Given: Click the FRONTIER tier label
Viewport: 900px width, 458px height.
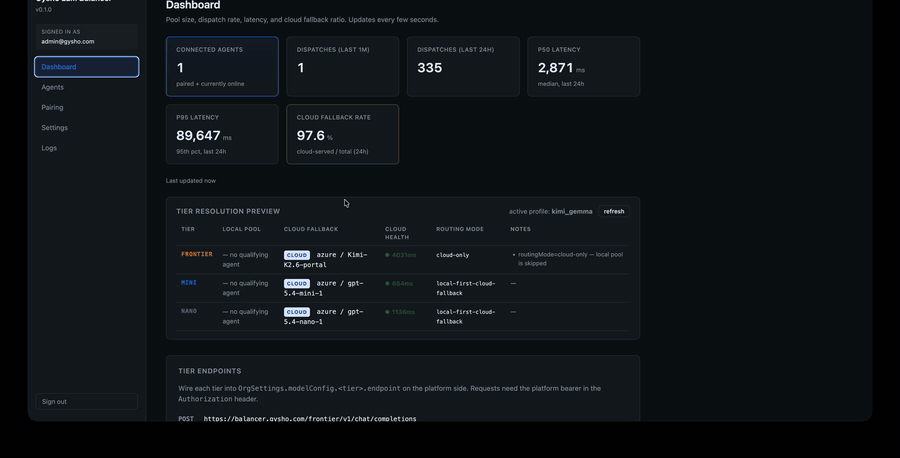Looking at the screenshot, I should 197,254.
